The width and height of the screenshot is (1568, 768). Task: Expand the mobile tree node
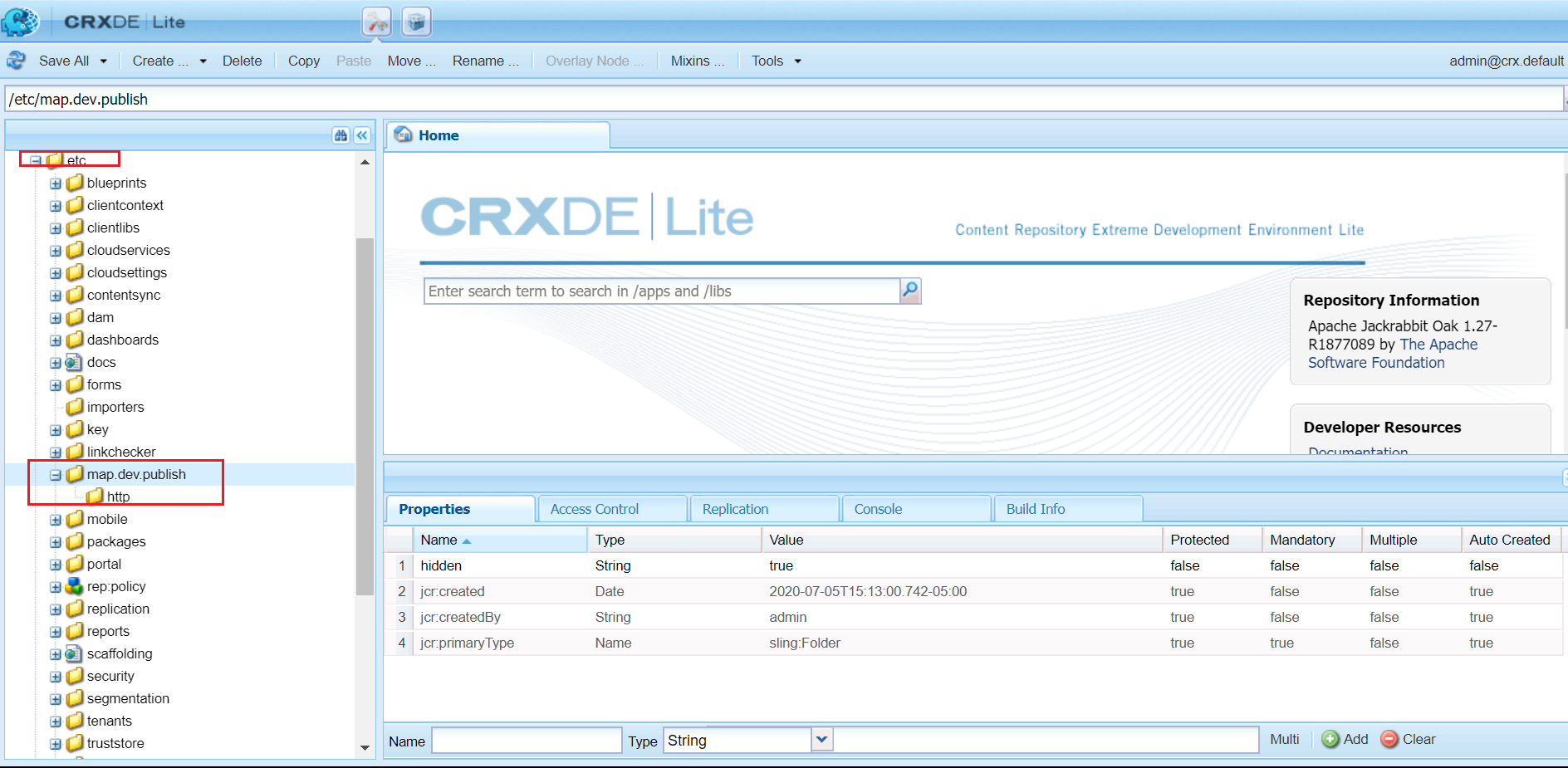tap(56, 520)
